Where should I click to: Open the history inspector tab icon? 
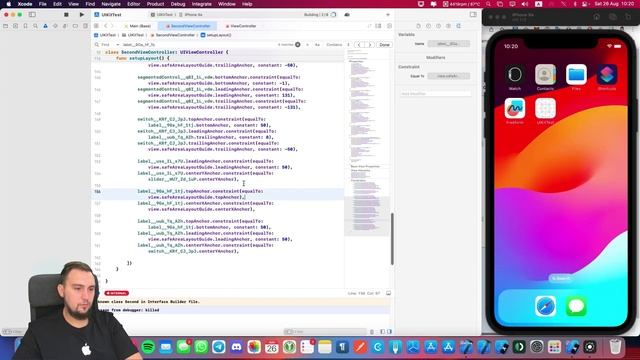[x=429, y=26]
